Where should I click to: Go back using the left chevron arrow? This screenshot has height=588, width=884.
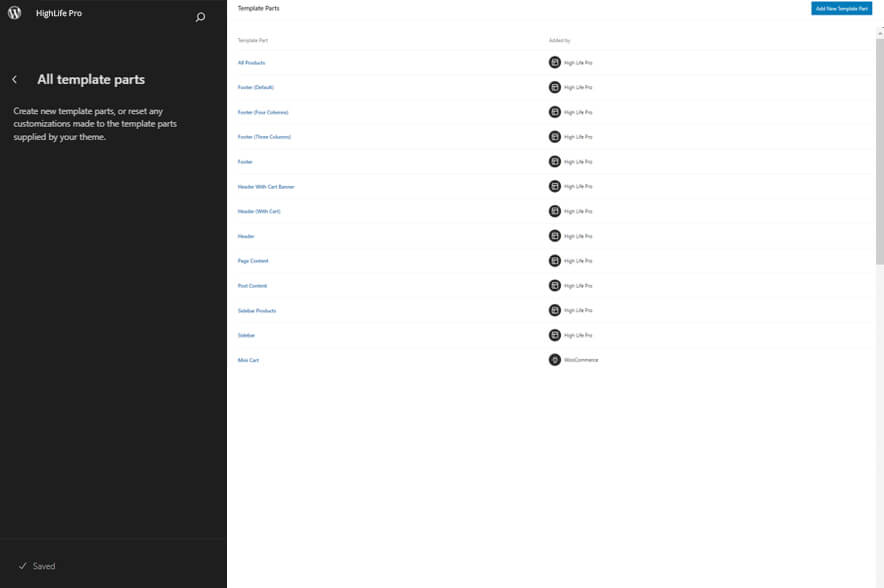click(x=14, y=80)
